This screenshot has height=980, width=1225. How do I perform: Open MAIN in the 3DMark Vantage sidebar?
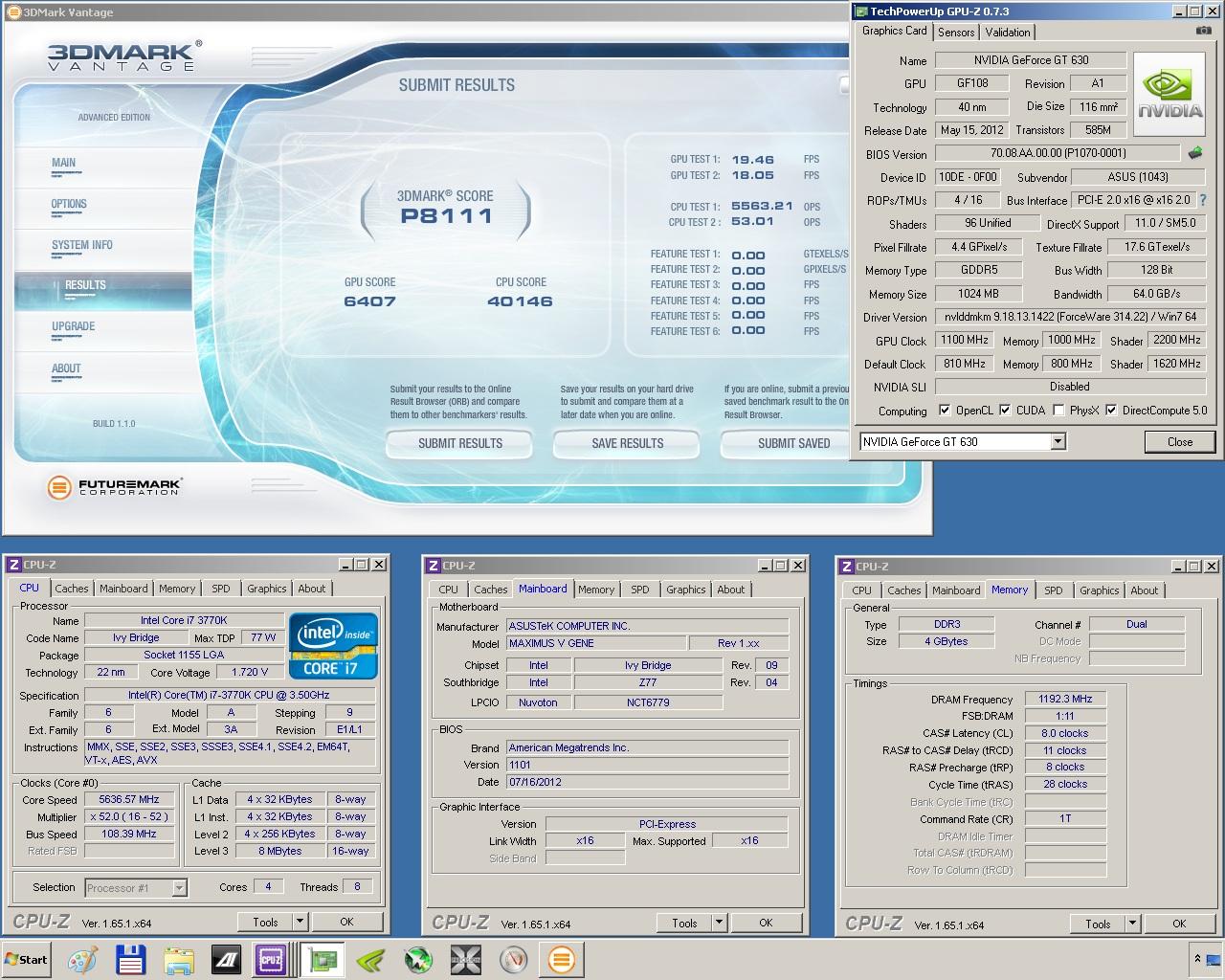point(64,163)
